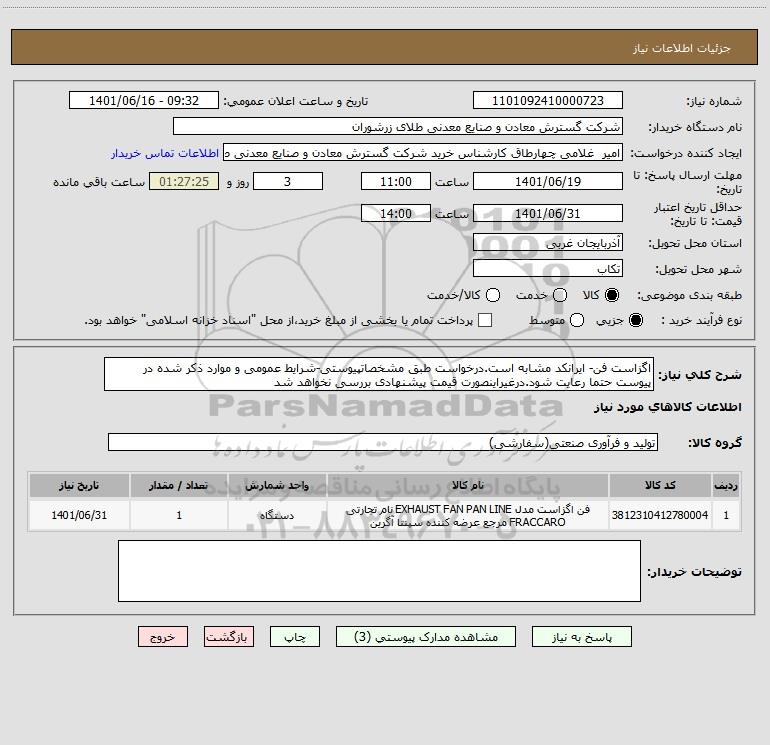770x745 pixels.
Task: Click the گروه کالا field تولید و فرآوری صنعتی
Action: click(x=383, y=443)
